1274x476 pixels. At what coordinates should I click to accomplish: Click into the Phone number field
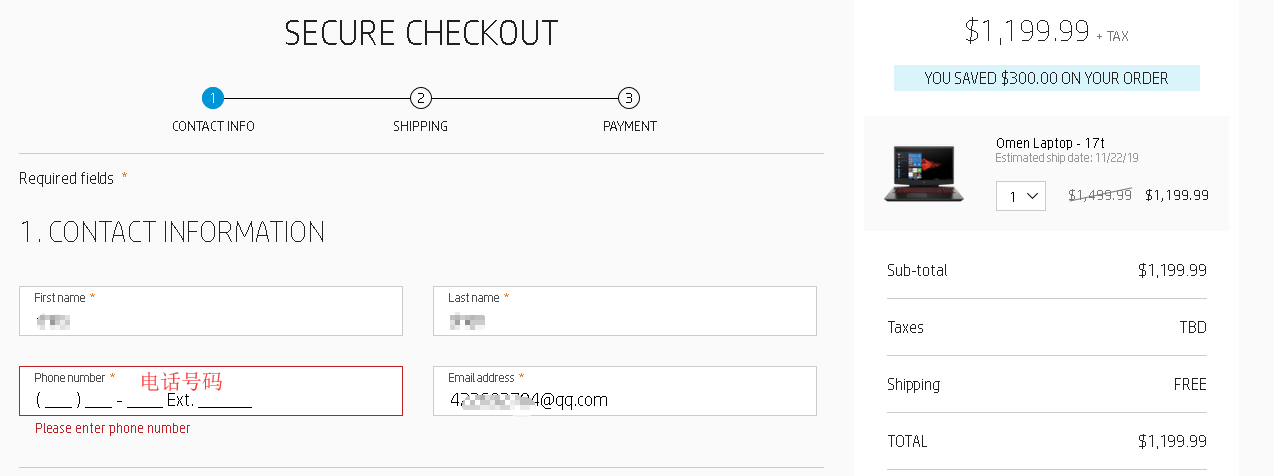point(210,400)
